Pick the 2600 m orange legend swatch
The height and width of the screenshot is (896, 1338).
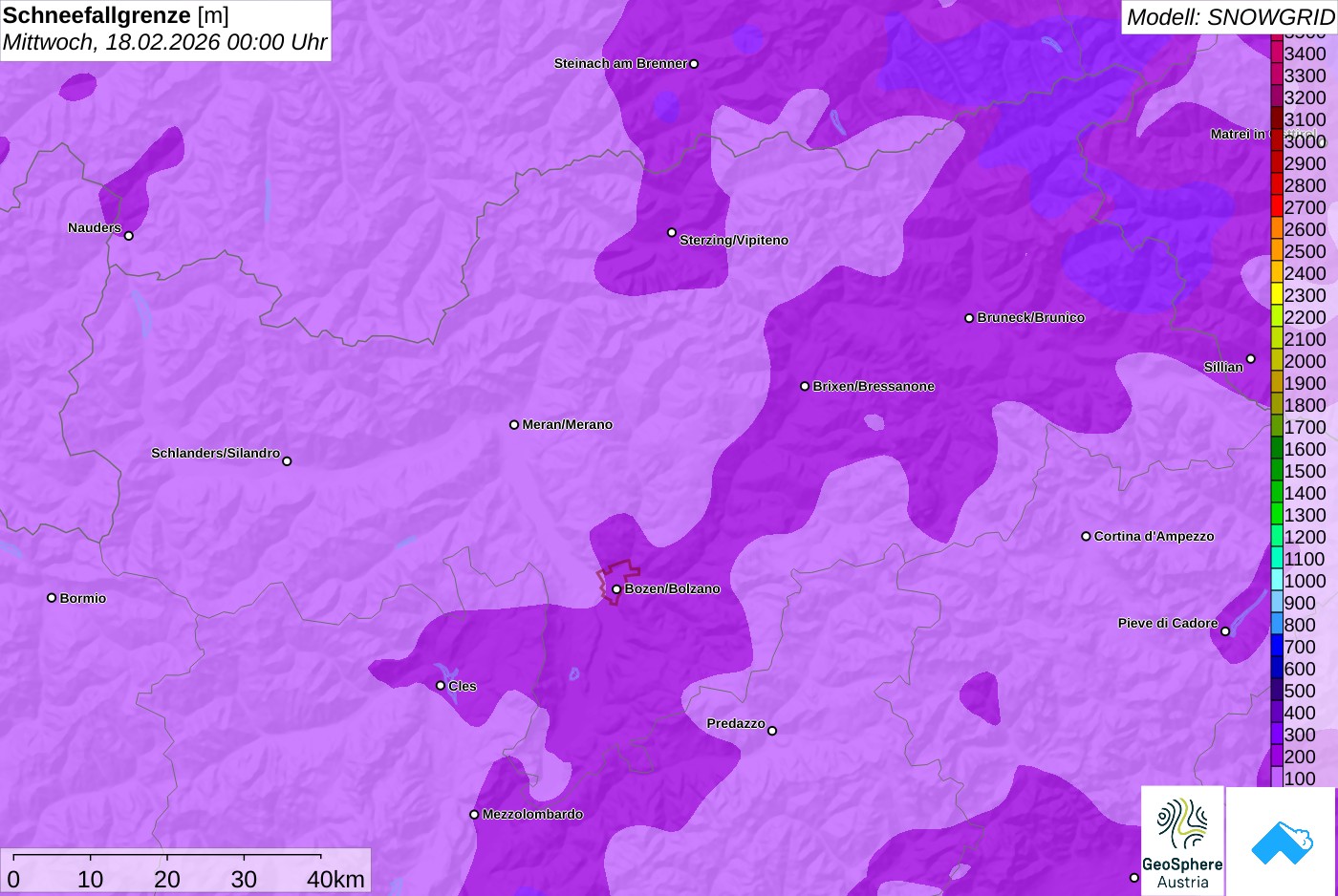pyautogui.click(x=1276, y=229)
